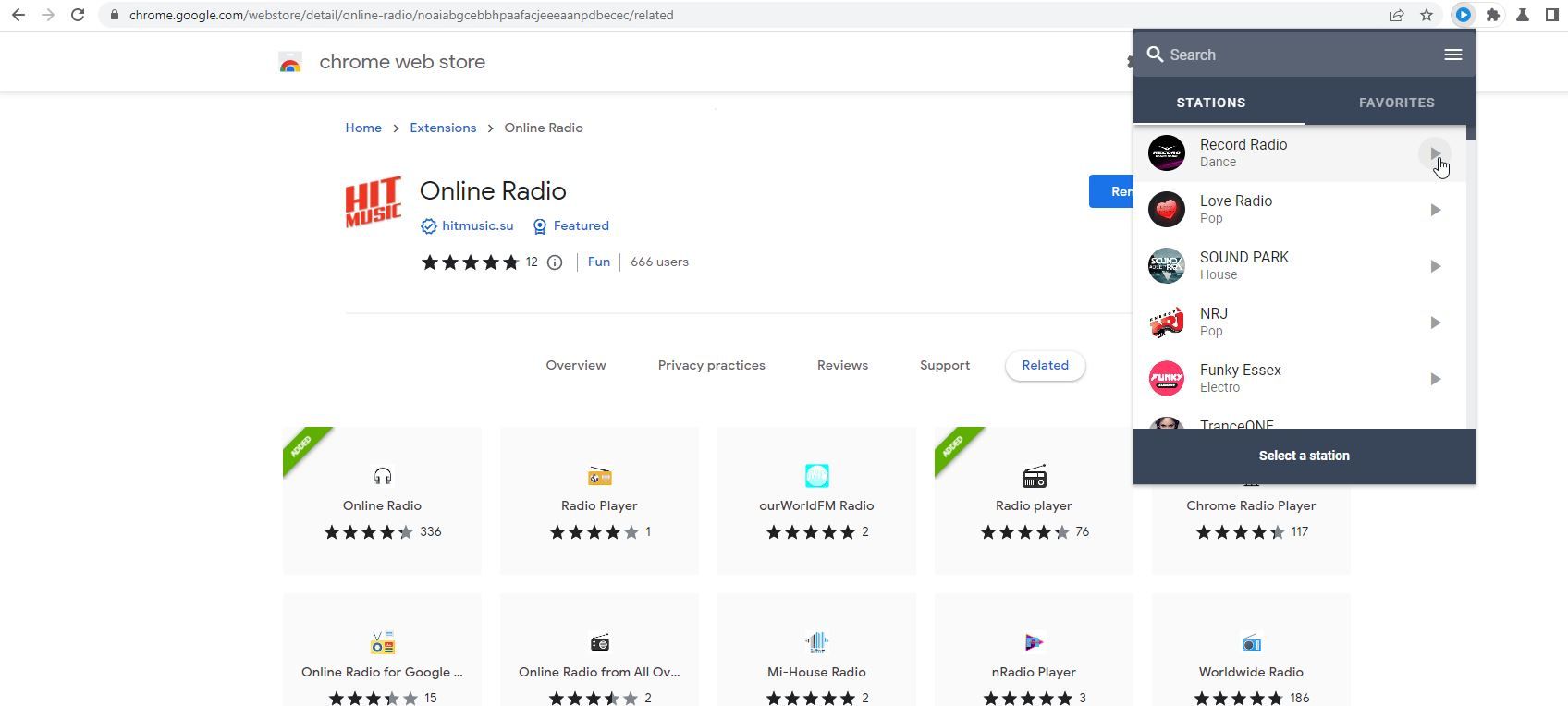Click the Online Radio for Google card icon
The width and height of the screenshot is (1568, 706).
pyautogui.click(x=383, y=642)
